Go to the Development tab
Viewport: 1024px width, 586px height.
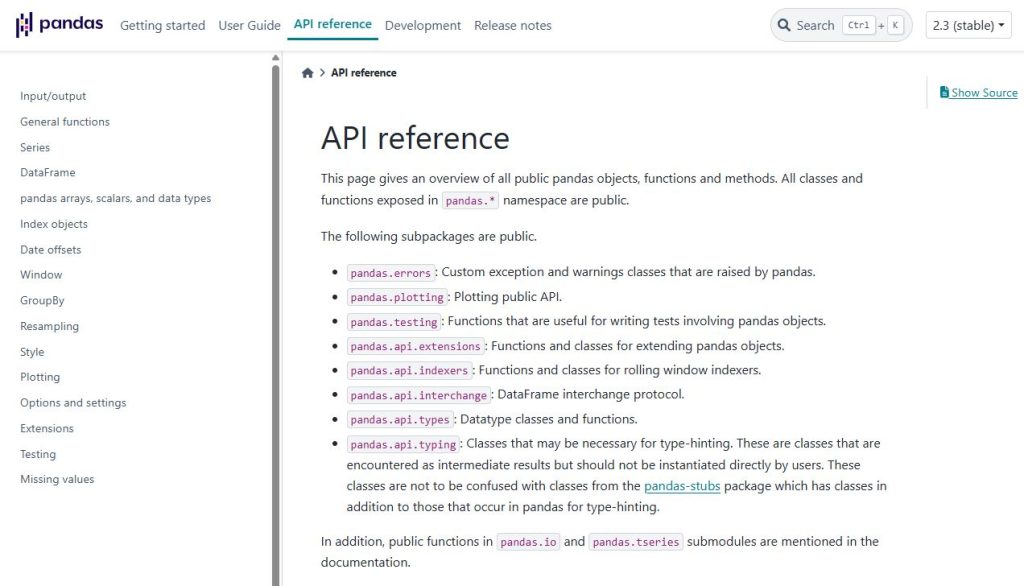coord(423,25)
